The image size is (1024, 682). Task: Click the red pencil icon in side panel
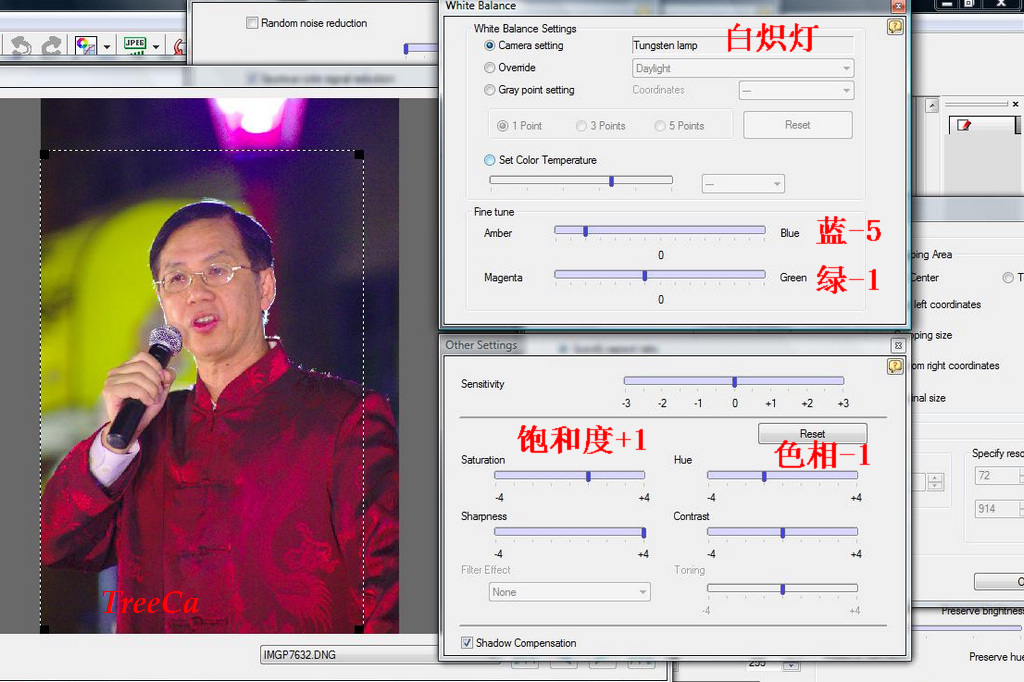click(x=965, y=125)
